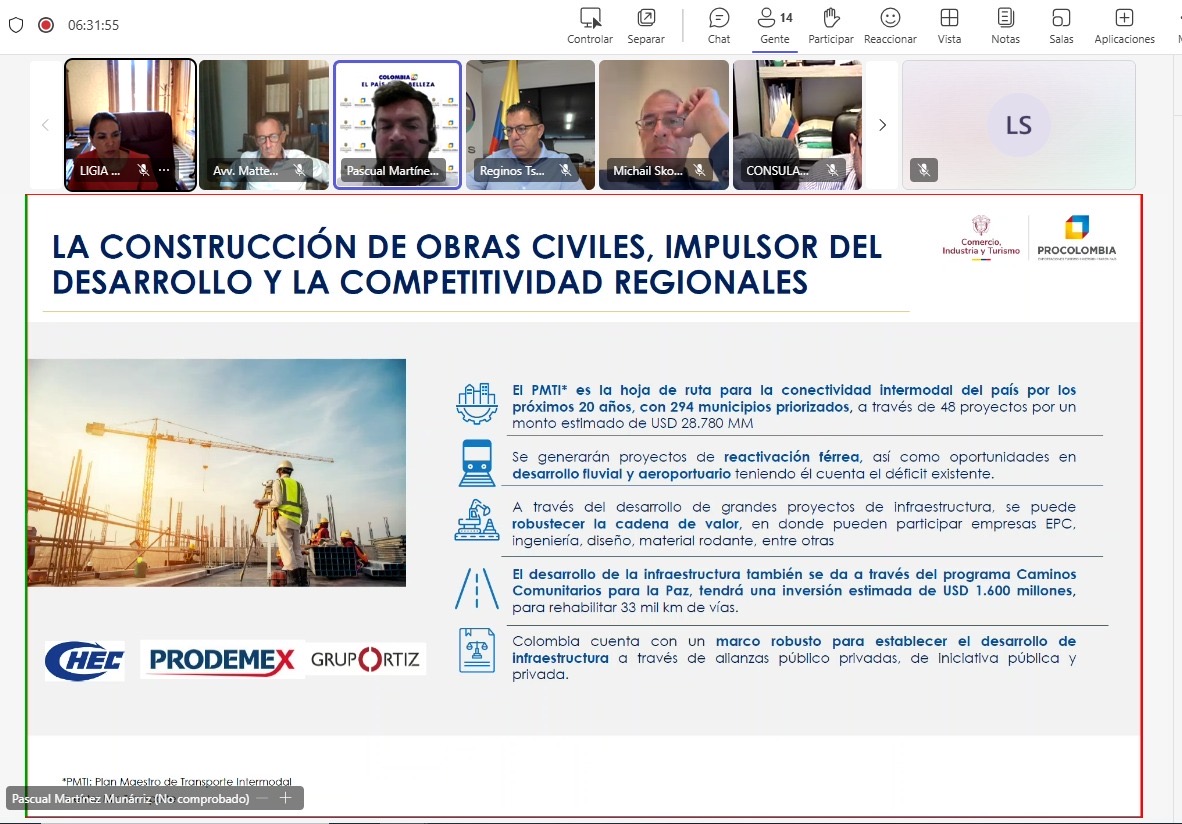Click the participant count 14
The height and width of the screenshot is (824, 1182).
786,17
